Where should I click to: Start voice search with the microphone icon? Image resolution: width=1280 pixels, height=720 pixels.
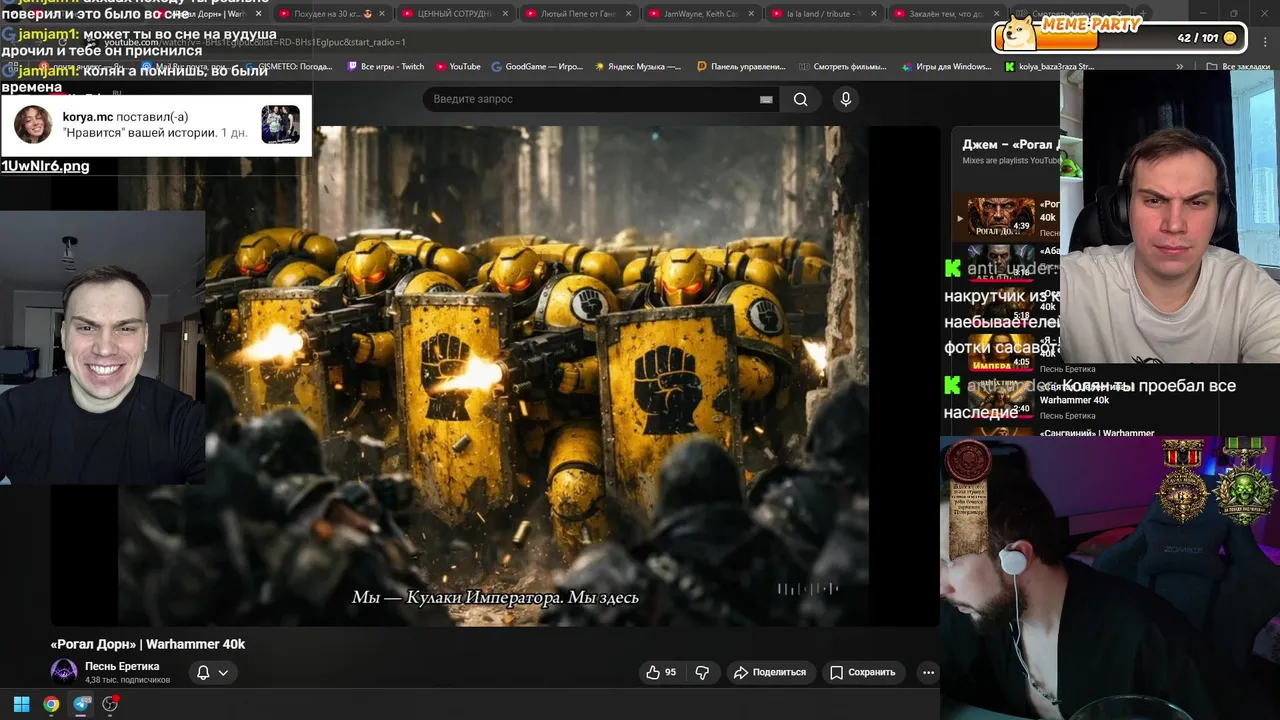tap(845, 99)
